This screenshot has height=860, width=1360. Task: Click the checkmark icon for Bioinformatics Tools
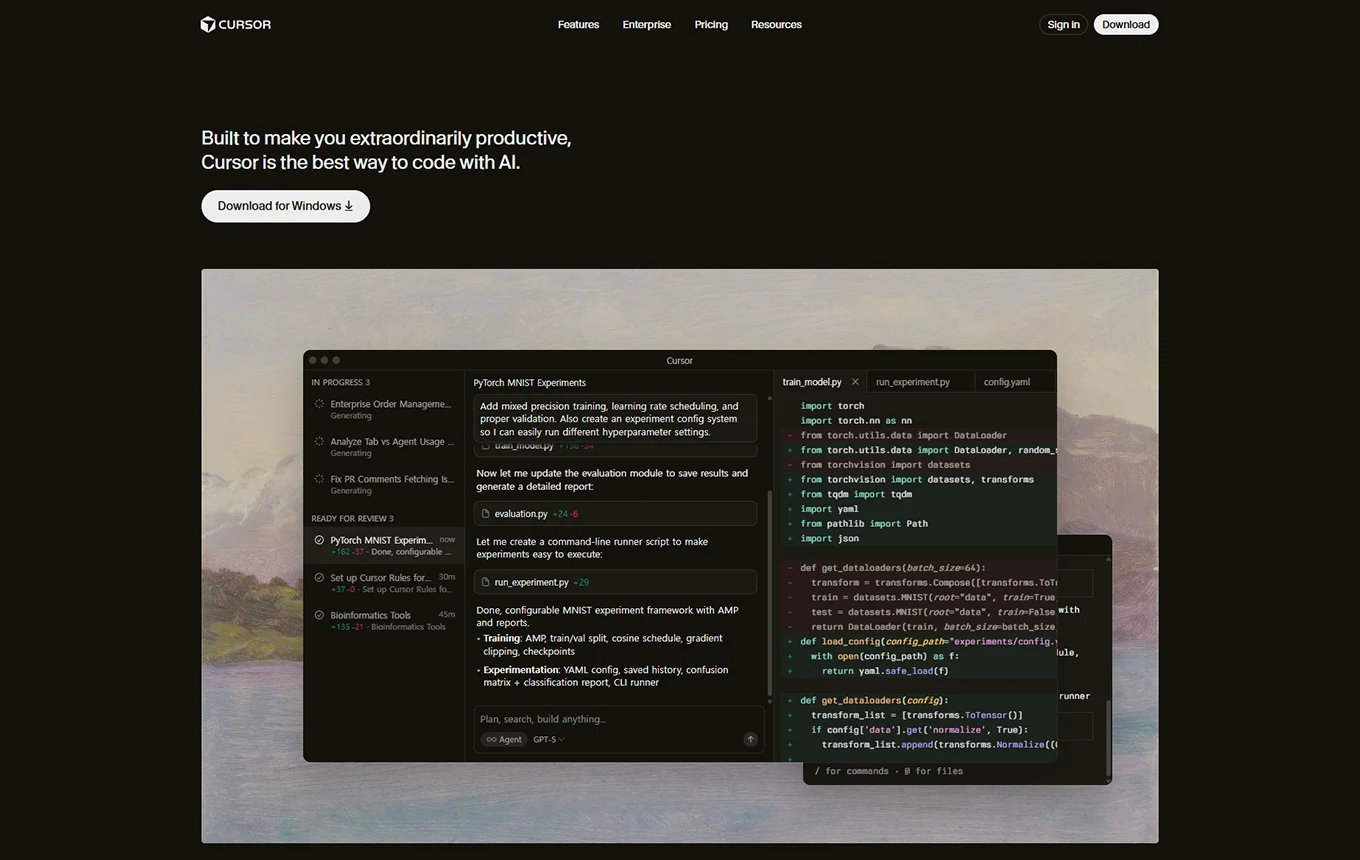pos(319,616)
